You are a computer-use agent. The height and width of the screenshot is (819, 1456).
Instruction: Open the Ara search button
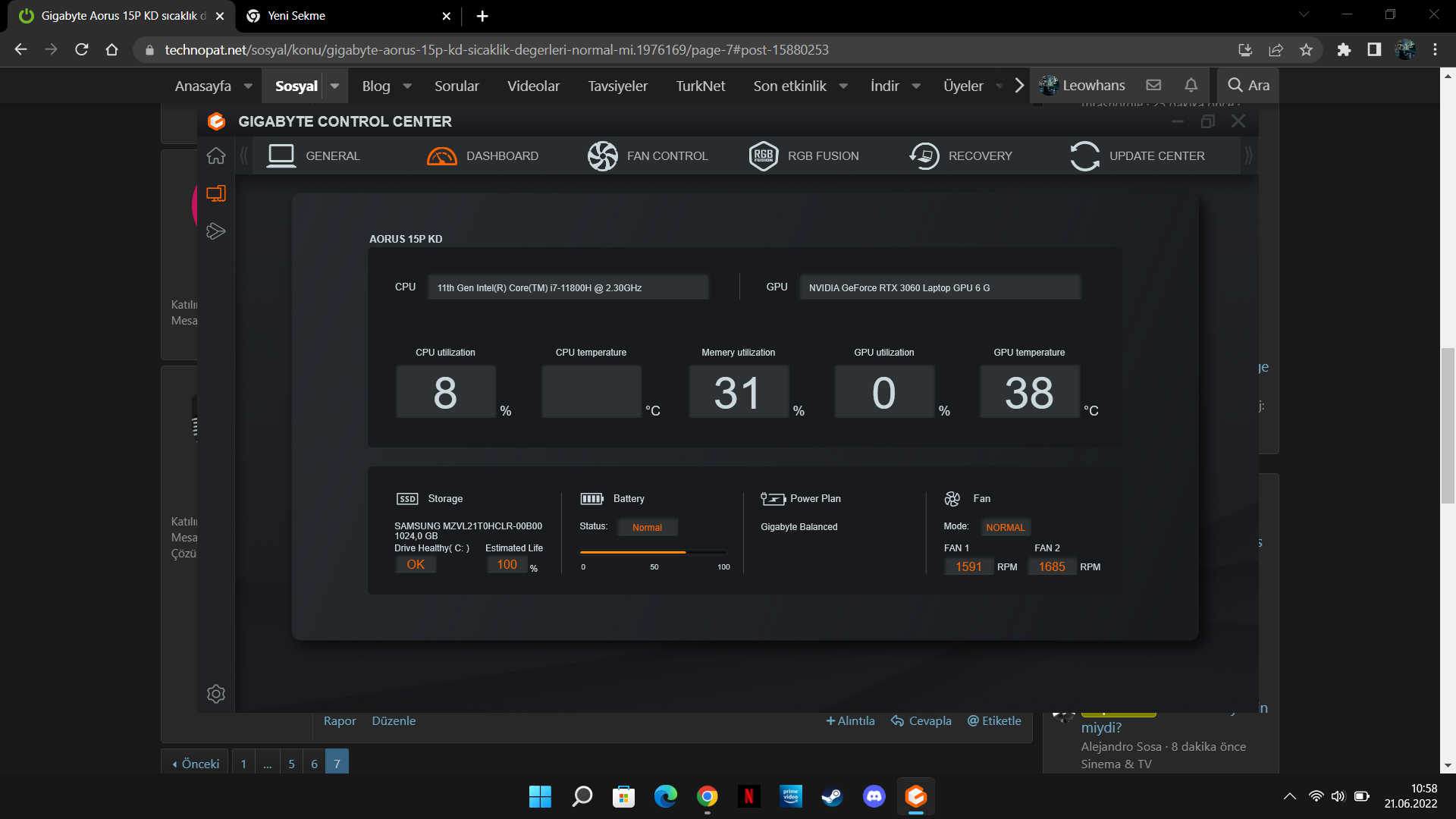pyautogui.click(x=1248, y=86)
